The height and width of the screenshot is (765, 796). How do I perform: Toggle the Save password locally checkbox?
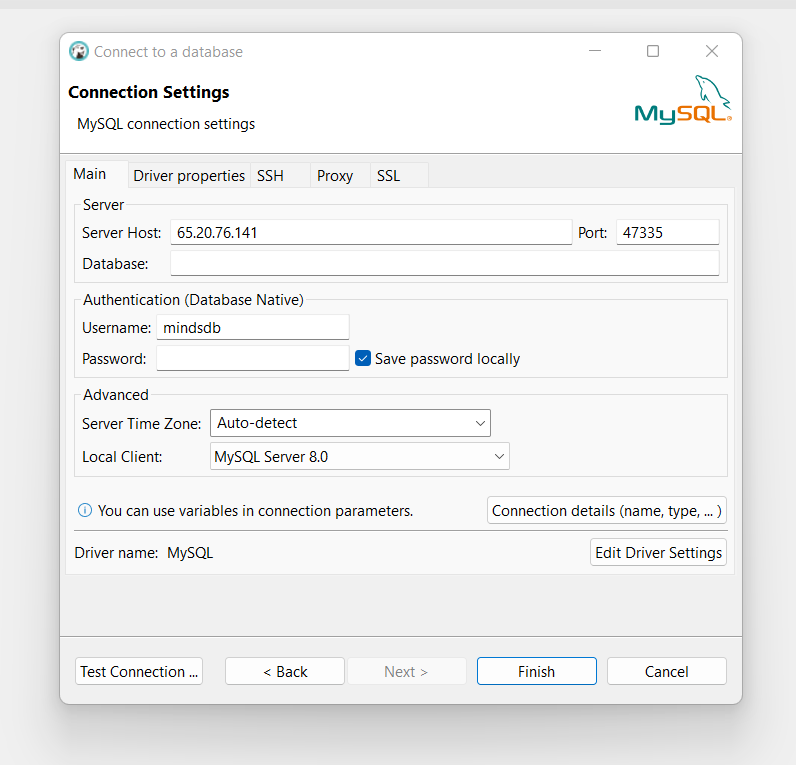tap(363, 358)
